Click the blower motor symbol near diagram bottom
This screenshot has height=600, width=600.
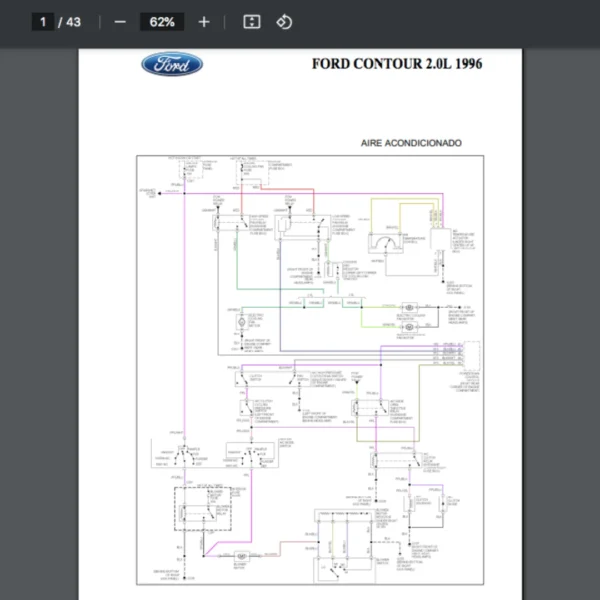241,555
